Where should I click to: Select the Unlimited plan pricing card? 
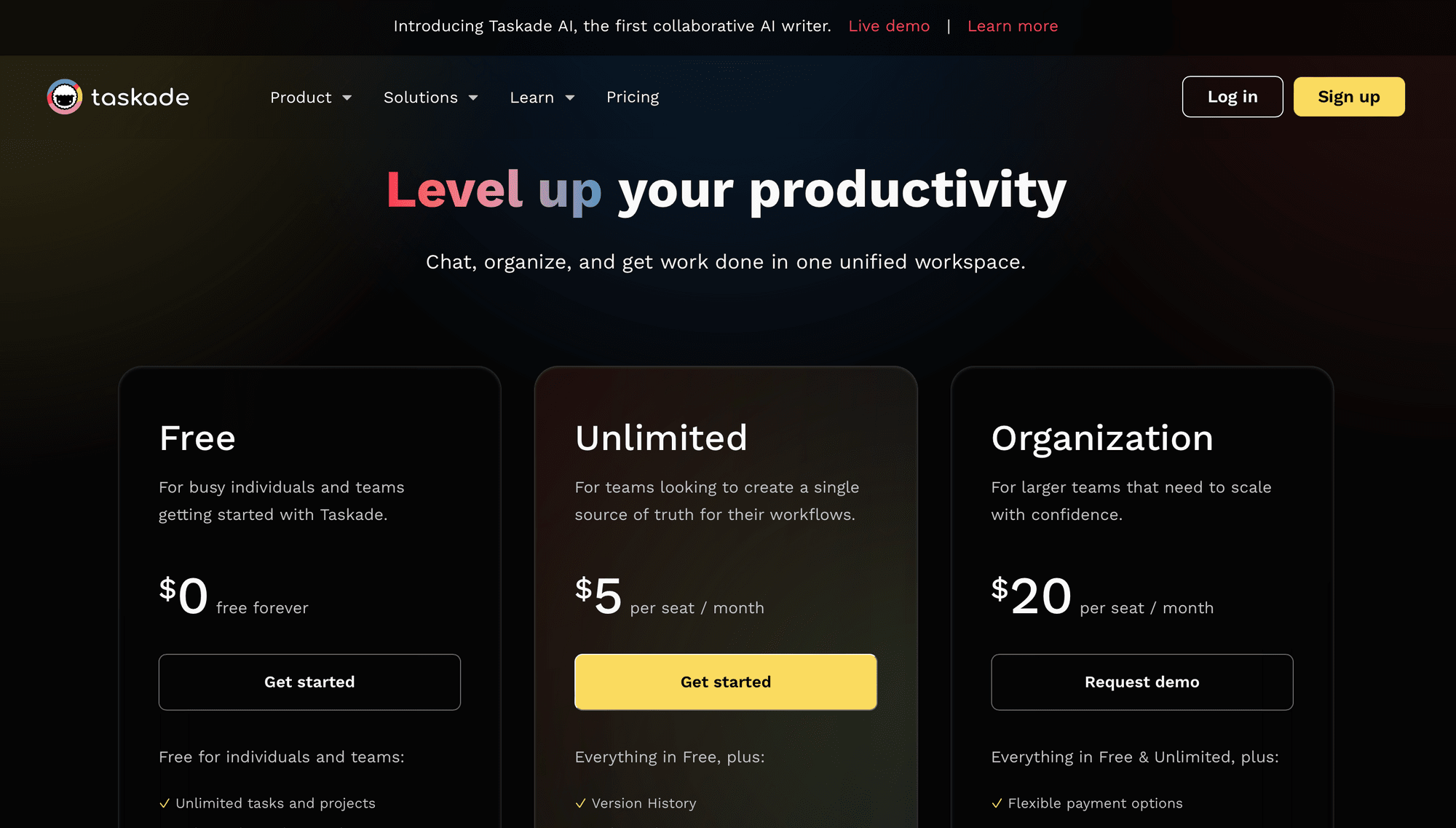click(726, 596)
